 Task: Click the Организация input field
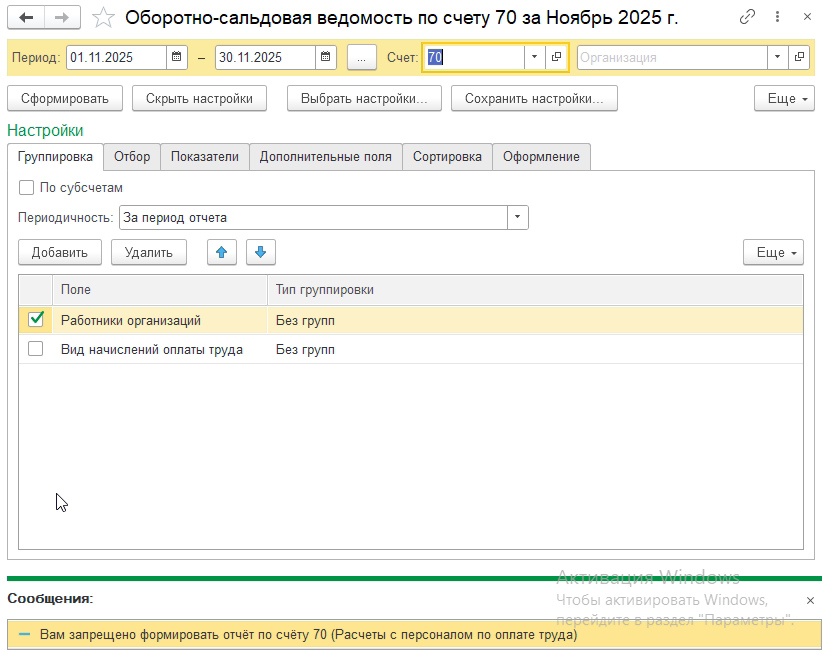click(672, 57)
